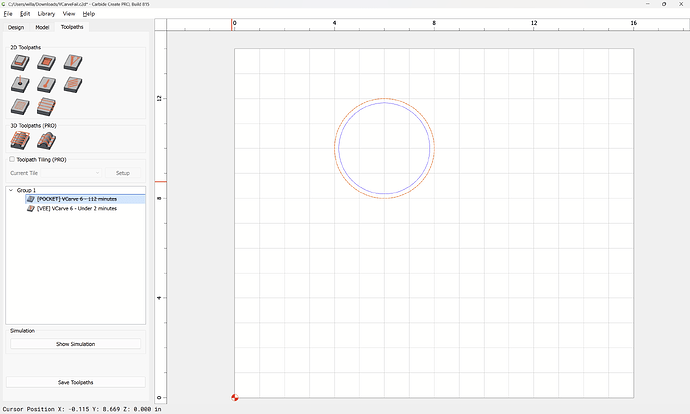This screenshot has height=414, width=690.
Task: Switch to the Model tab
Action: [42, 27]
